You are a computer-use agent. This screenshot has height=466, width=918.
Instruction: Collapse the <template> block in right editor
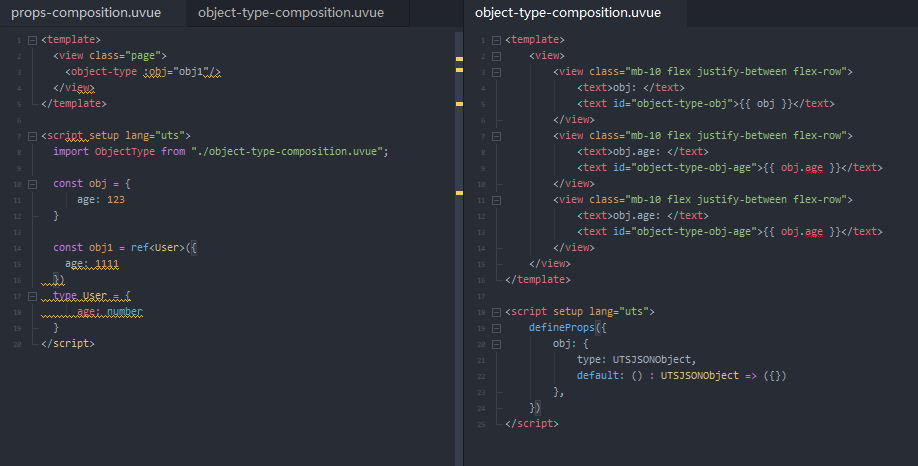[x=496, y=40]
